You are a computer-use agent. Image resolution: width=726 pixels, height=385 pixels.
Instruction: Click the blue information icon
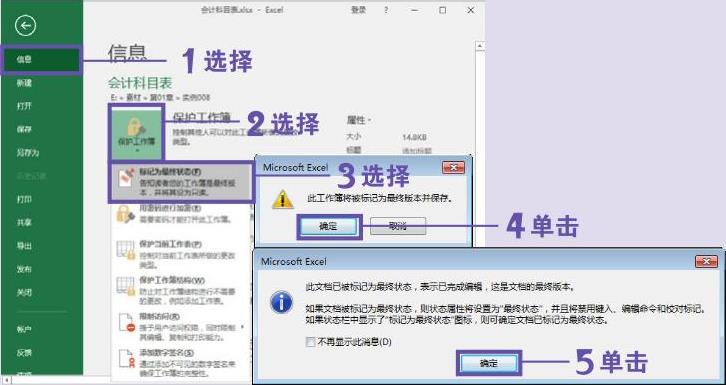tap(282, 303)
